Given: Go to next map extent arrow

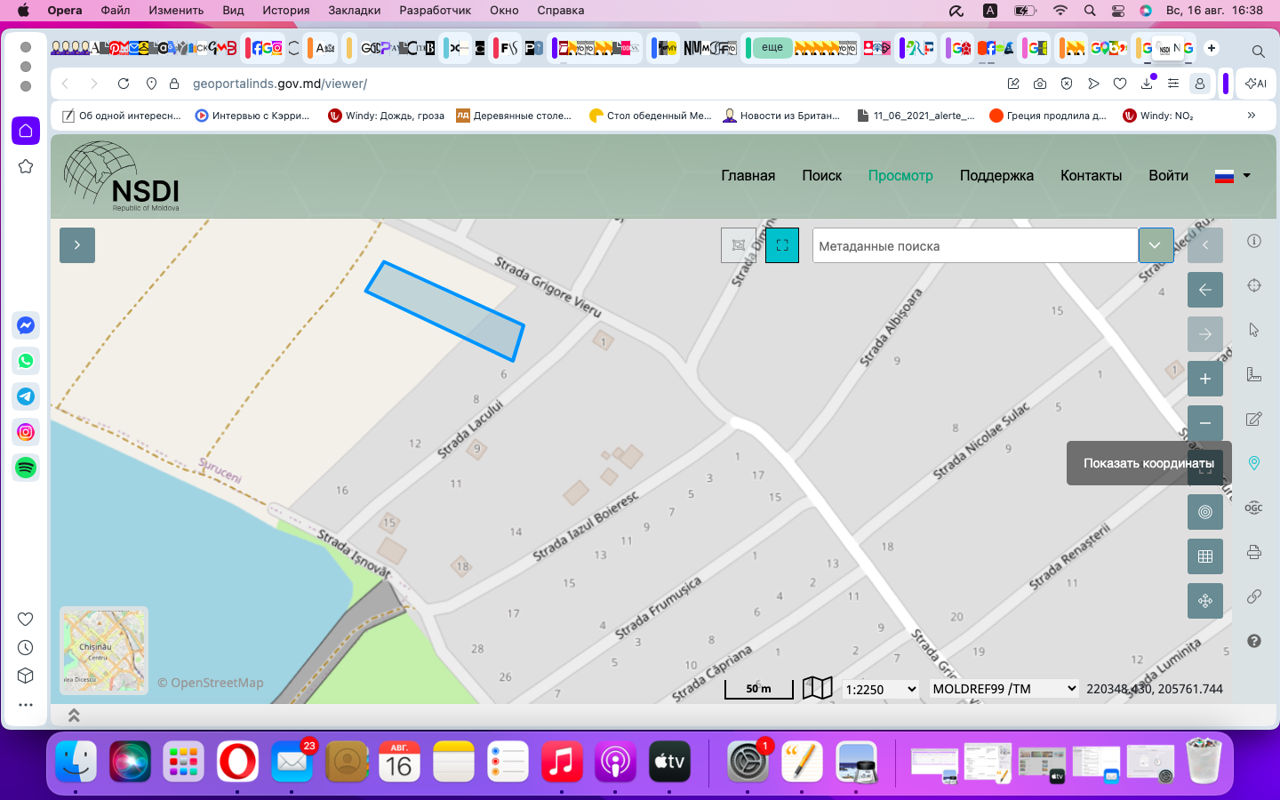Looking at the screenshot, I should 1205,334.
